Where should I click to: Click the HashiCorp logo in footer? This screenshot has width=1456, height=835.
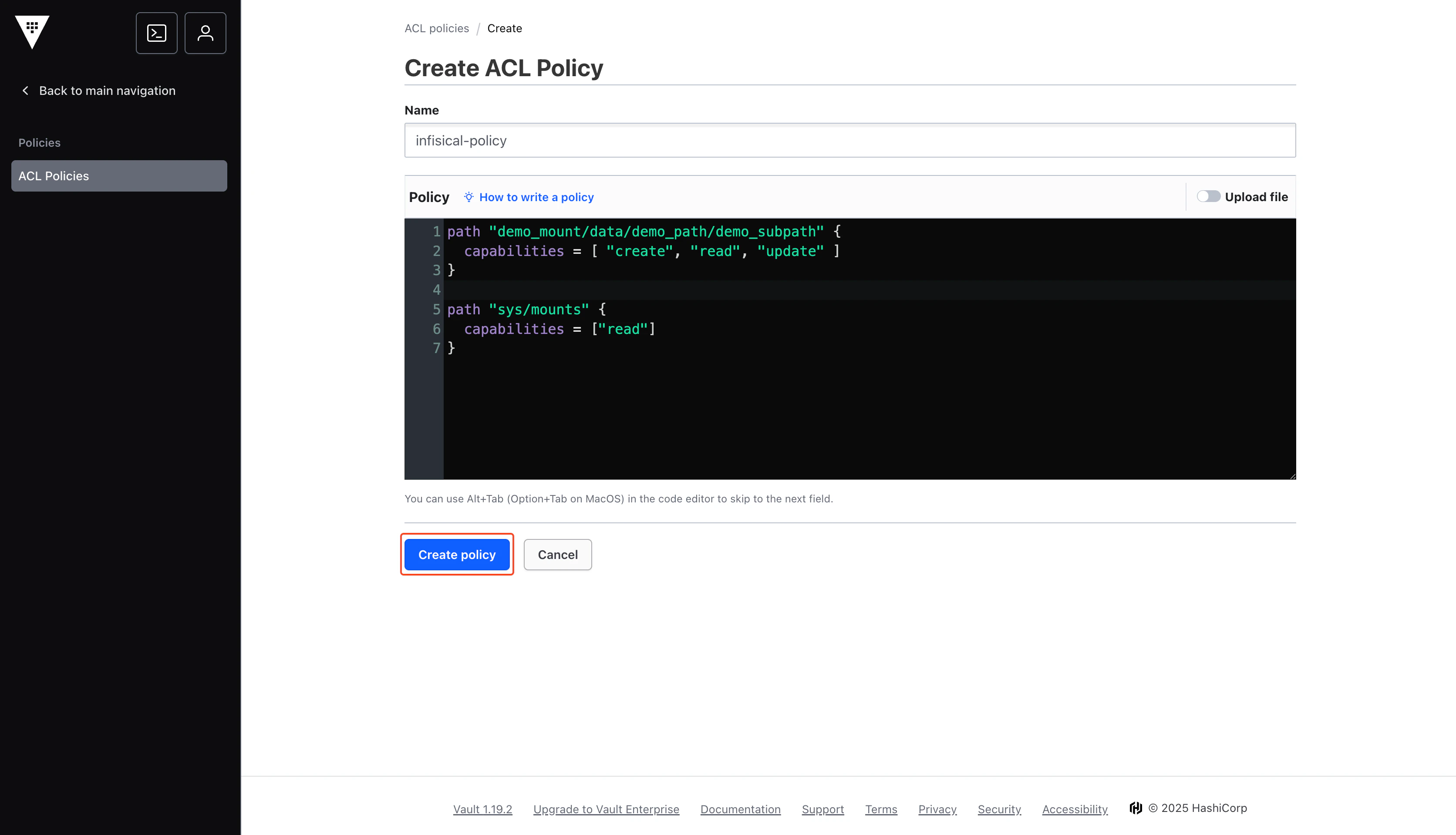pyautogui.click(x=1136, y=808)
